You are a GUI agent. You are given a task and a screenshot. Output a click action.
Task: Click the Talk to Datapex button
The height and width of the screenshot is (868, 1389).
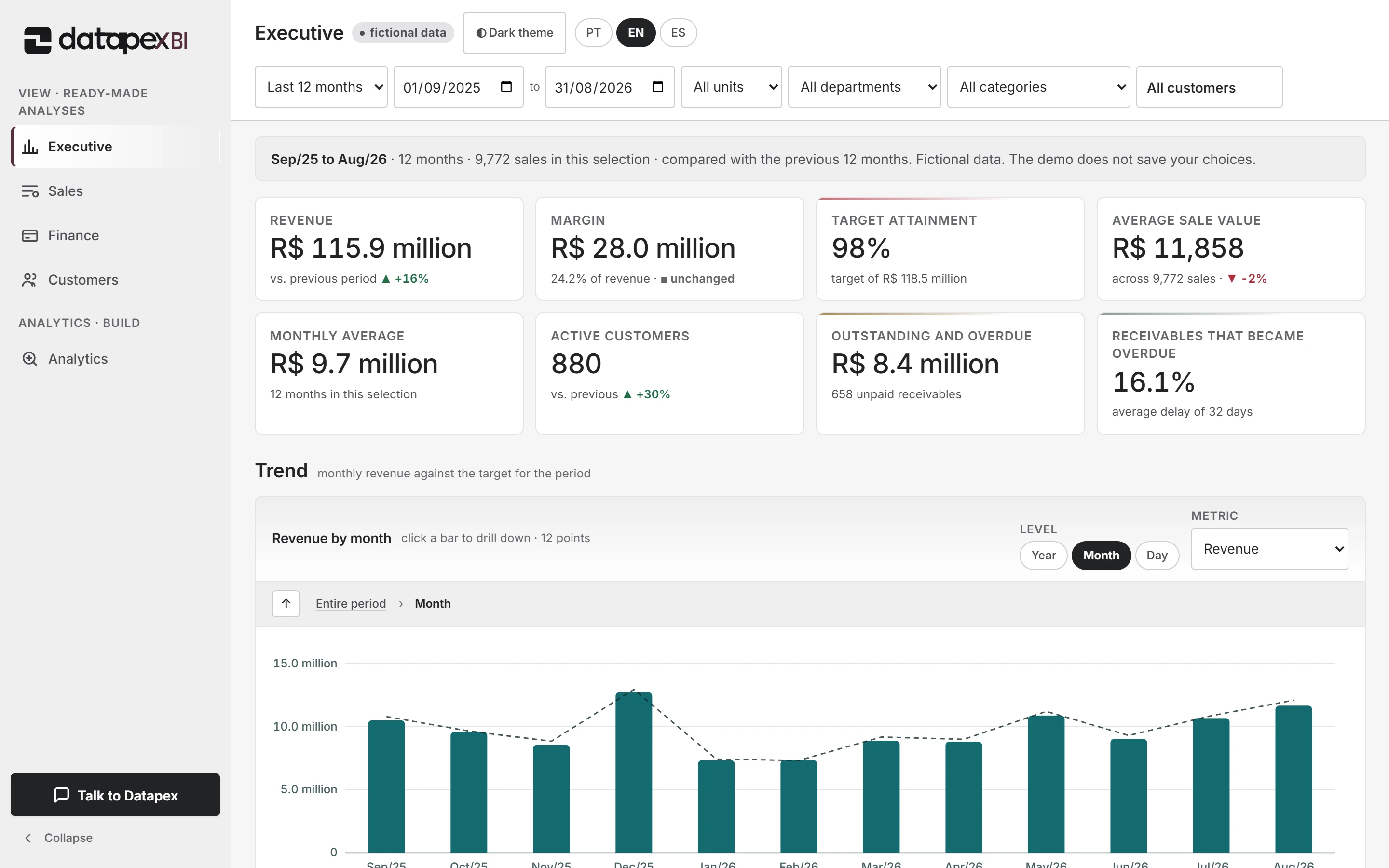click(x=115, y=795)
